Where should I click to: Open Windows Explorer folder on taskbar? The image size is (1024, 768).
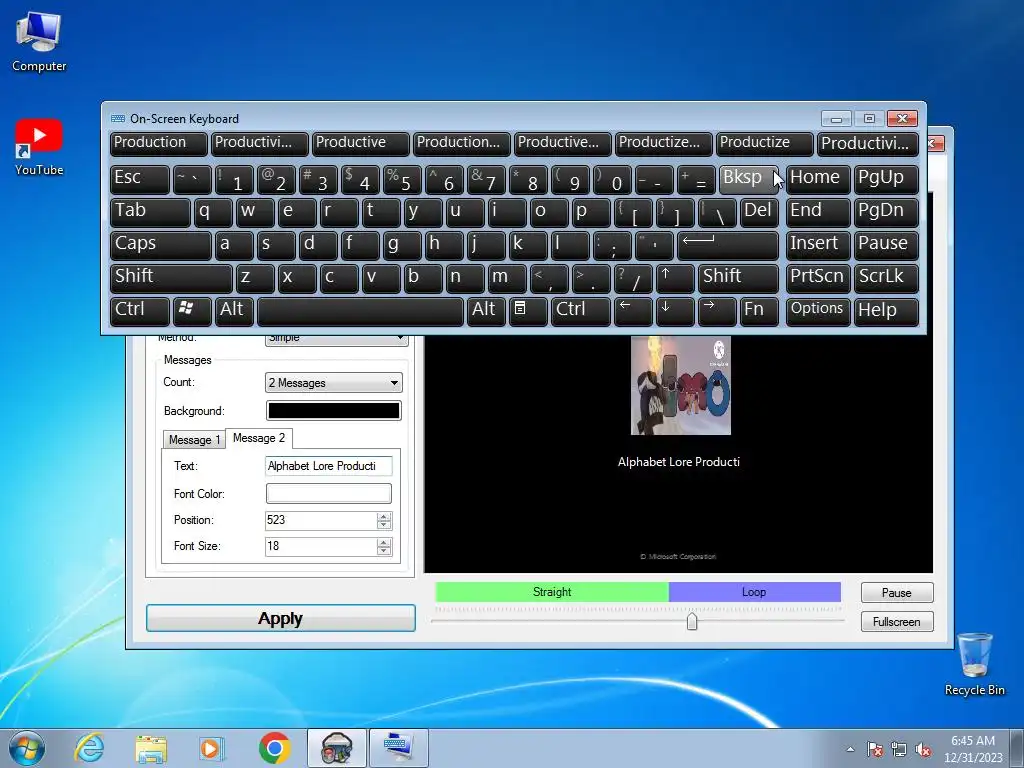click(151, 748)
